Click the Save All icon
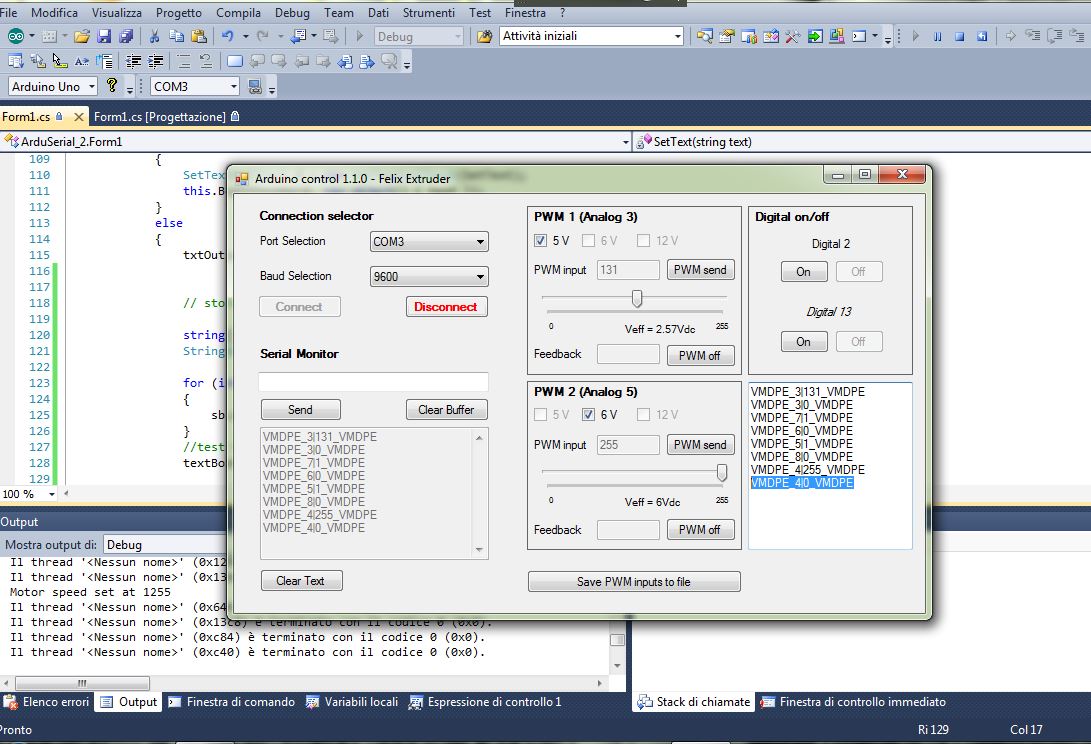Screen dimensions: 1091x744 pyautogui.click(x=126, y=36)
